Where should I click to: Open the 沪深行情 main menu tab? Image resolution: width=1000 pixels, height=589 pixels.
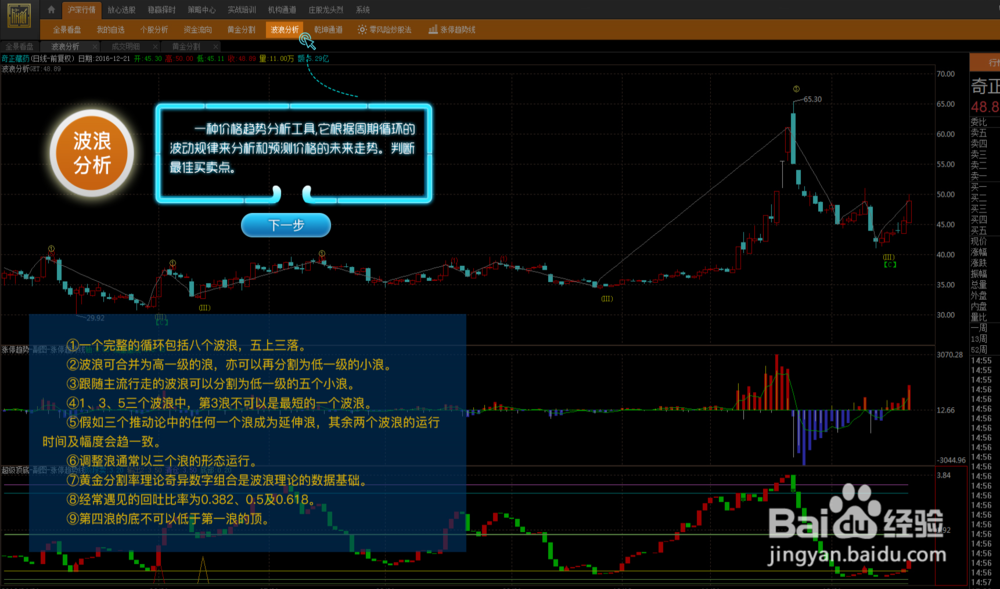pyautogui.click(x=82, y=10)
